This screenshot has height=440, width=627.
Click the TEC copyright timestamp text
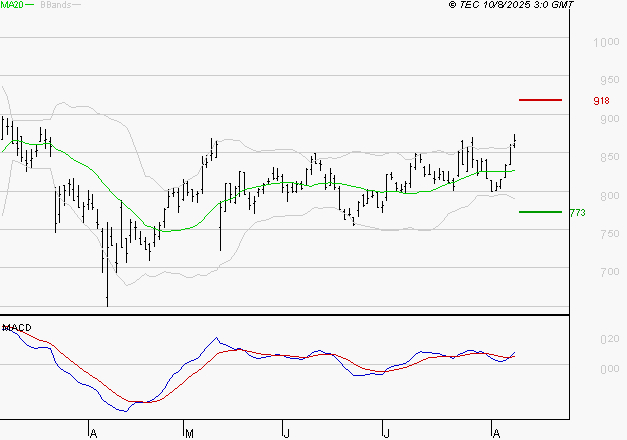pos(511,5)
